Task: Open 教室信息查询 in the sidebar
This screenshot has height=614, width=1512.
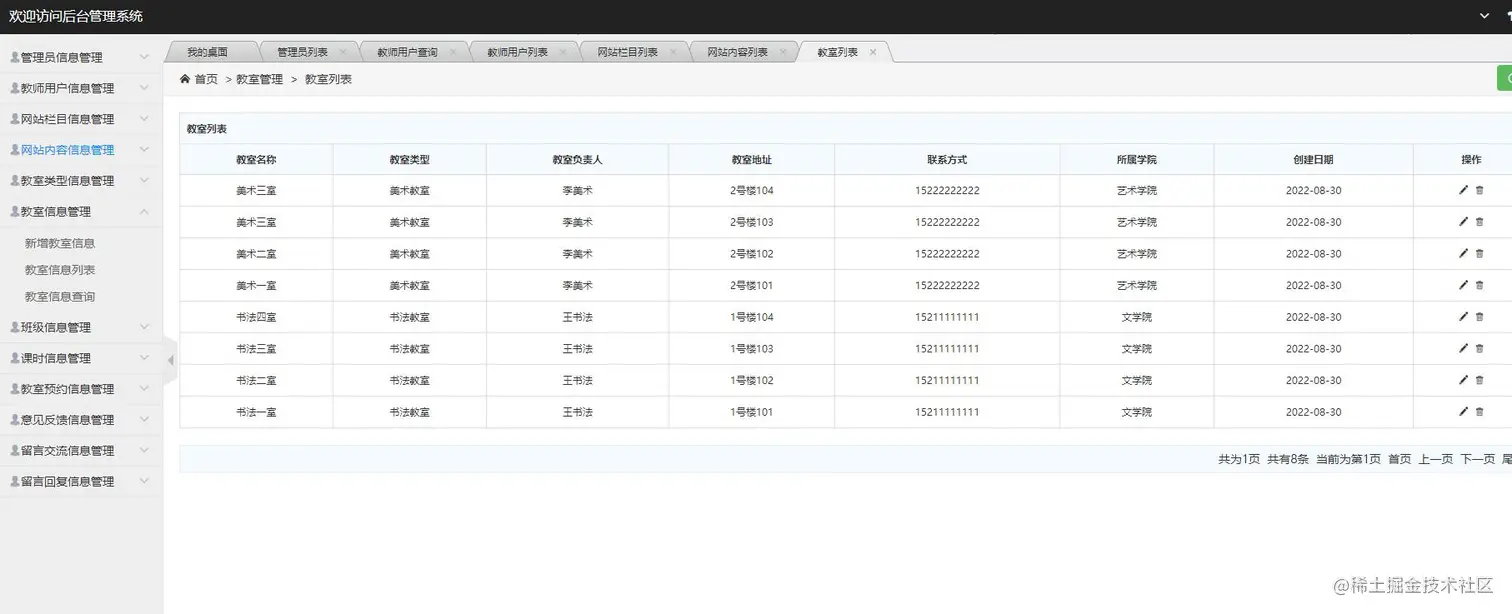Action: pyautogui.click(x=60, y=297)
